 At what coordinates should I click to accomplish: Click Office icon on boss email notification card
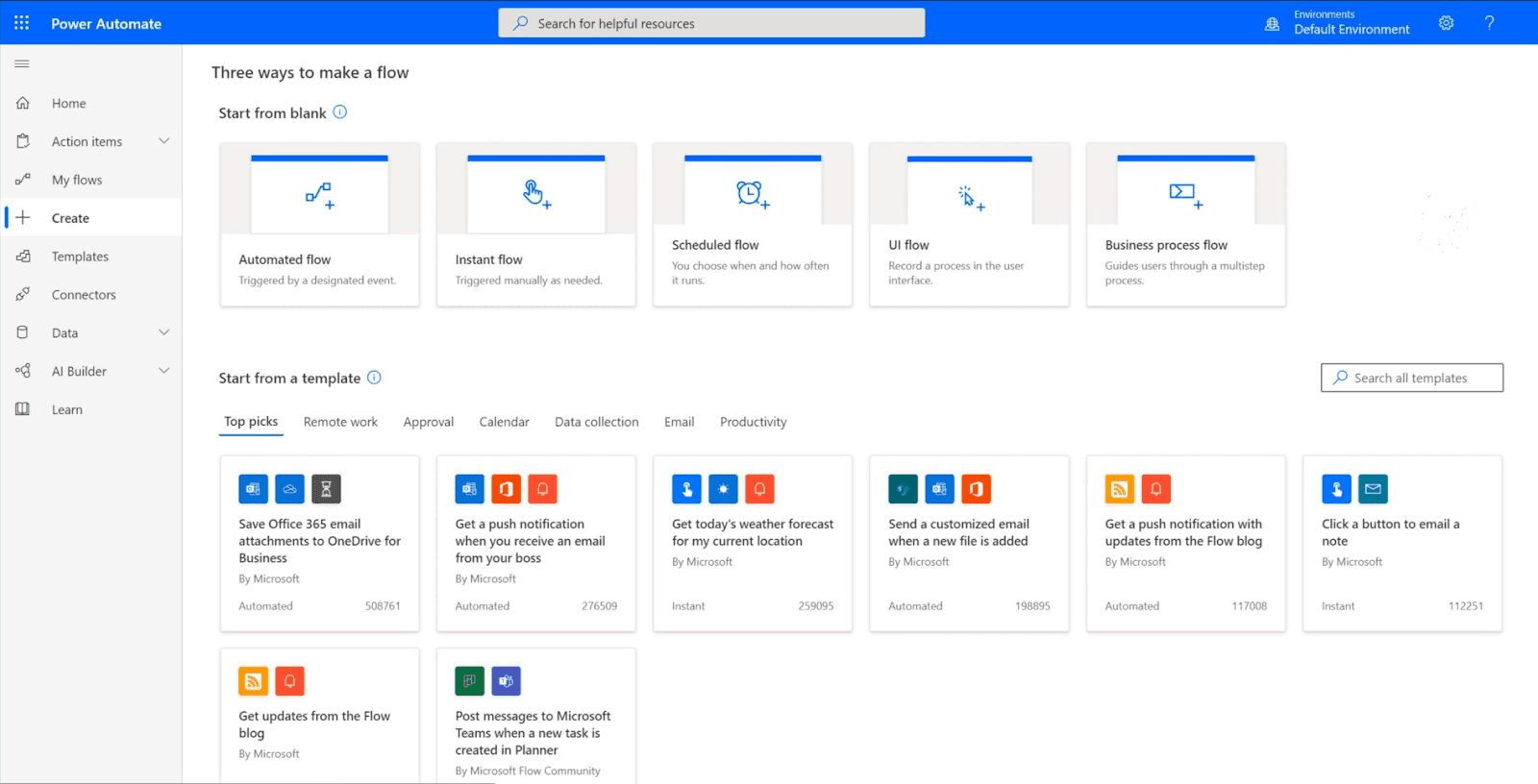[x=507, y=489]
